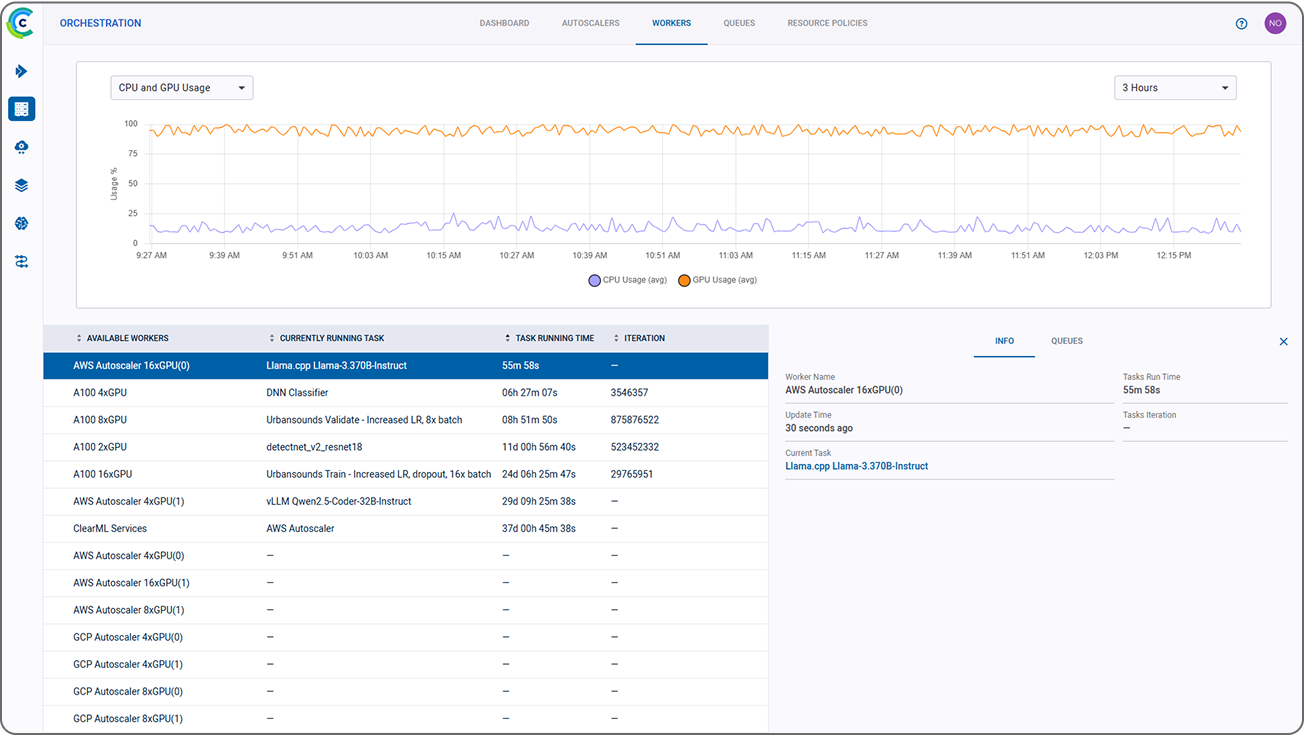Viewport: 1304px width, 735px height.
Task: Open the 3 Hours time range dropdown
Action: pyautogui.click(x=1175, y=87)
